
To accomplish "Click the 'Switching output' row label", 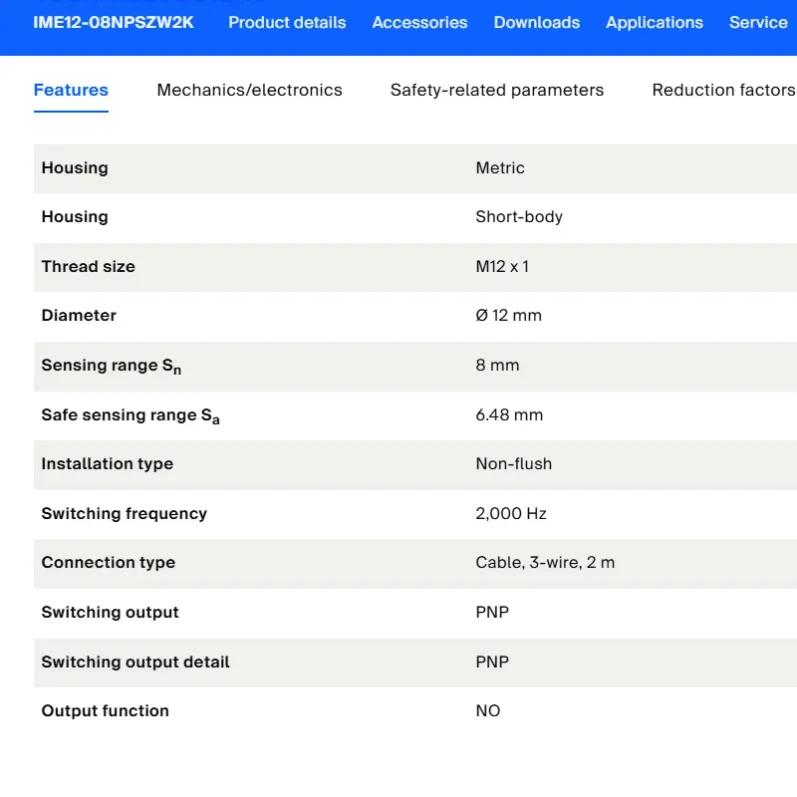I will click(110, 612).
